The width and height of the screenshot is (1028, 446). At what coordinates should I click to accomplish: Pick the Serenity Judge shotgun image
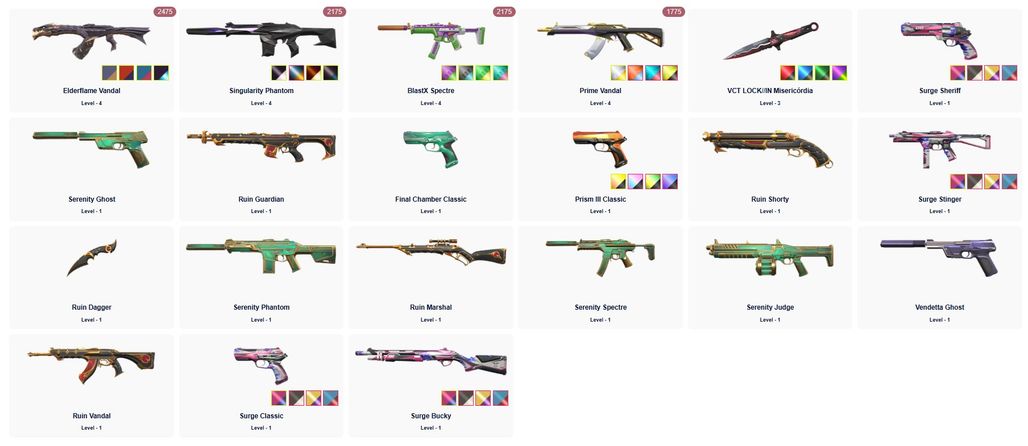(770, 256)
